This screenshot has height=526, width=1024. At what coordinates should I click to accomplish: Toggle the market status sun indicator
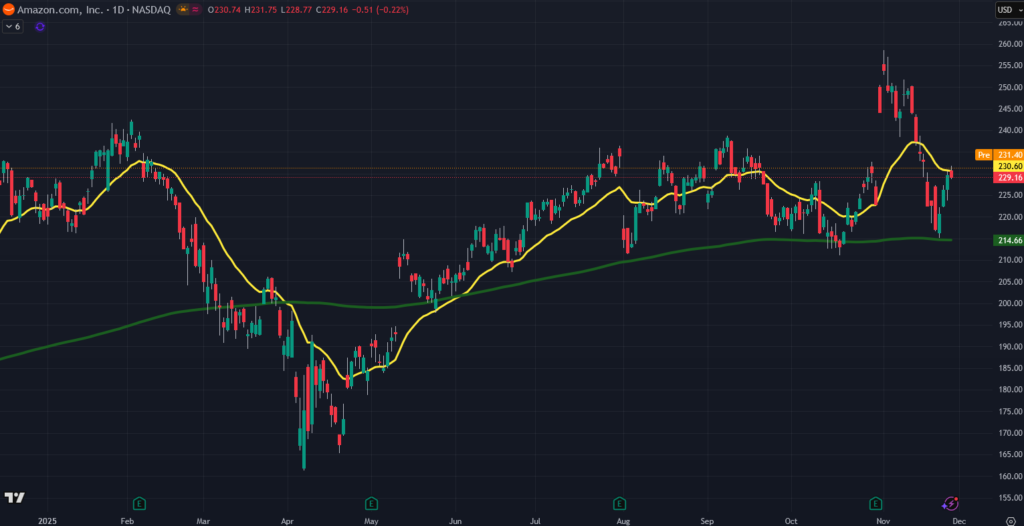(181, 9)
